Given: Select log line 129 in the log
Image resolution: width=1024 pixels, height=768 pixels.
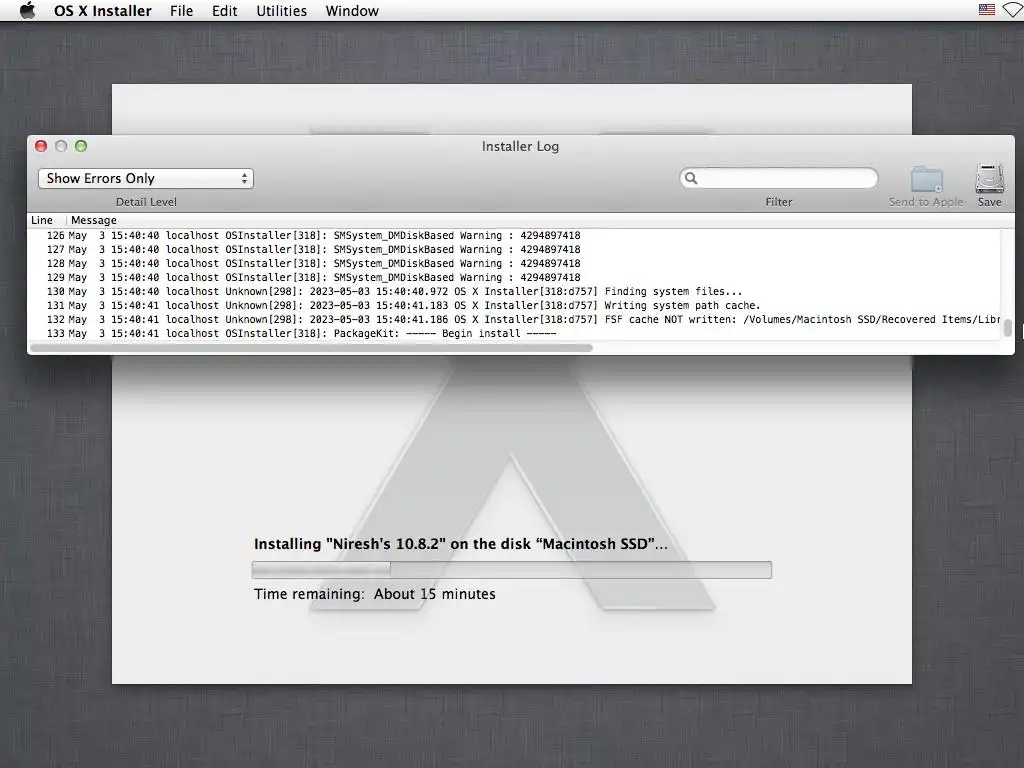Looking at the screenshot, I should [514, 278].
